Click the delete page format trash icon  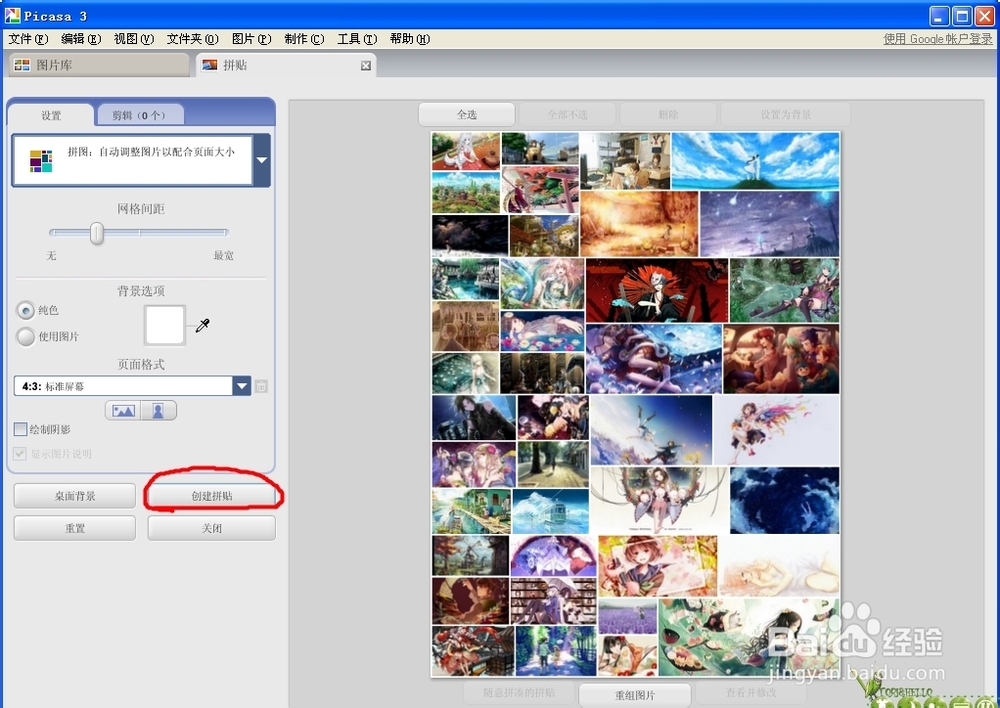click(261, 386)
